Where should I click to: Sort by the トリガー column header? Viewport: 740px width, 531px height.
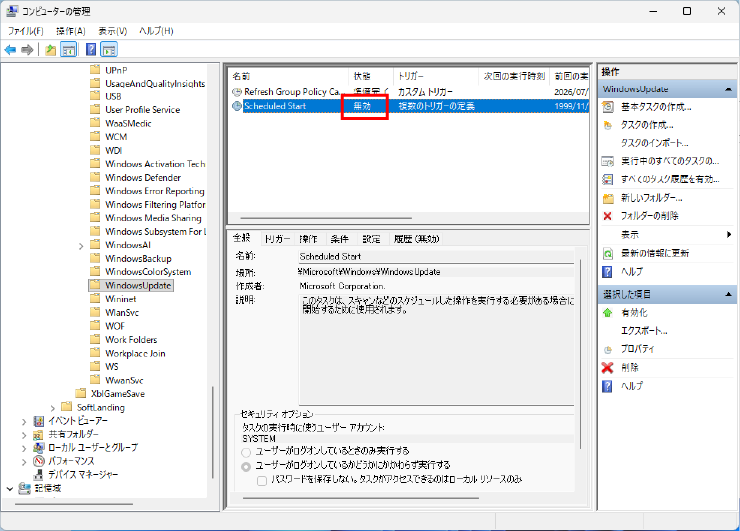(436, 76)
